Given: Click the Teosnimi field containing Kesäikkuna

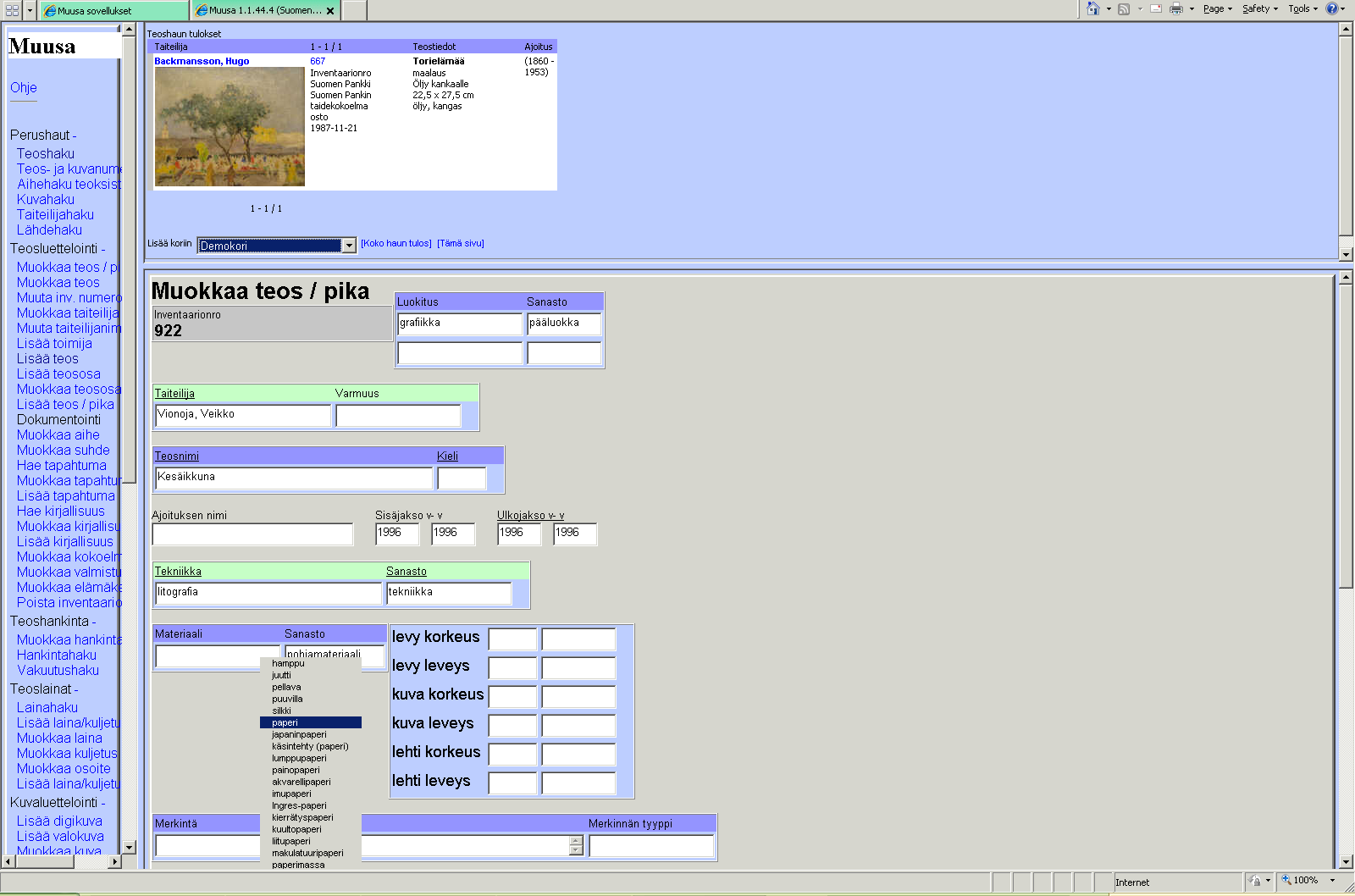Looking at the screenshot, I should [x=294, y=478].
